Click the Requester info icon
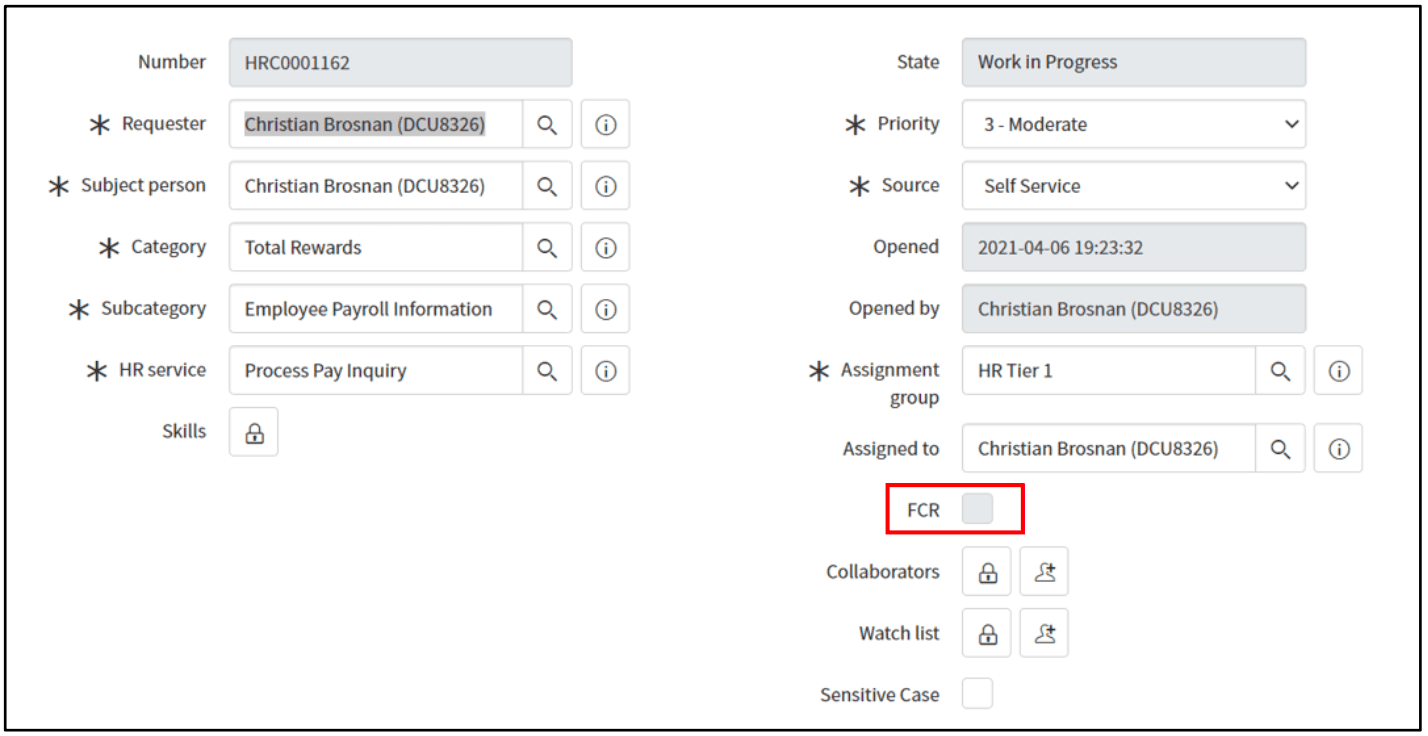Screen dimensions: 1428x736 pyautogui.click(x=605, y=124)
